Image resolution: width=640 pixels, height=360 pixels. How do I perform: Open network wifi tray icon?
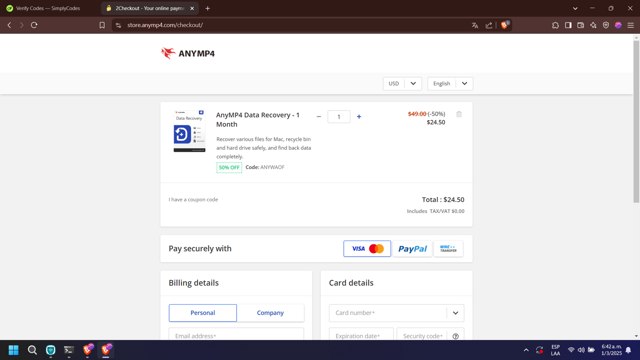(x=571, y=350)
